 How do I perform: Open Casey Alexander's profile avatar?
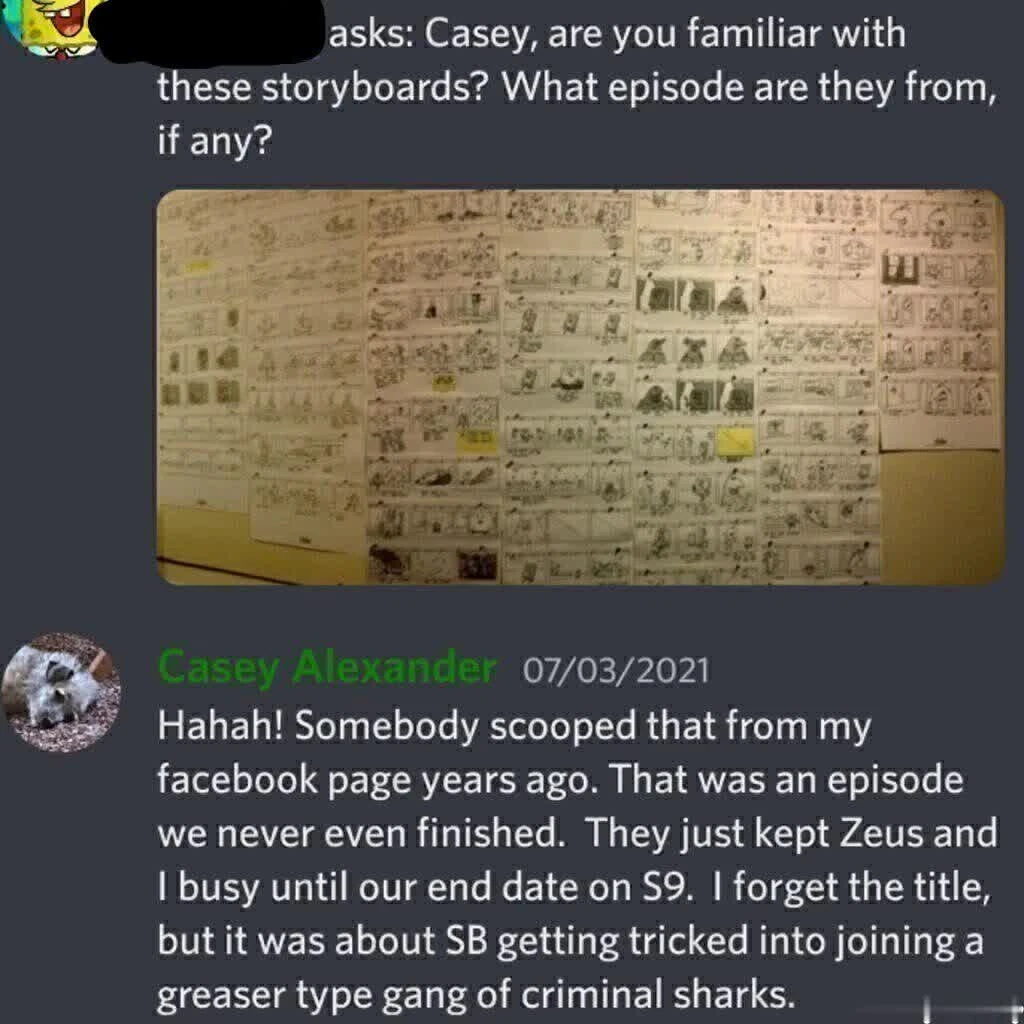(x=61, y=692)
